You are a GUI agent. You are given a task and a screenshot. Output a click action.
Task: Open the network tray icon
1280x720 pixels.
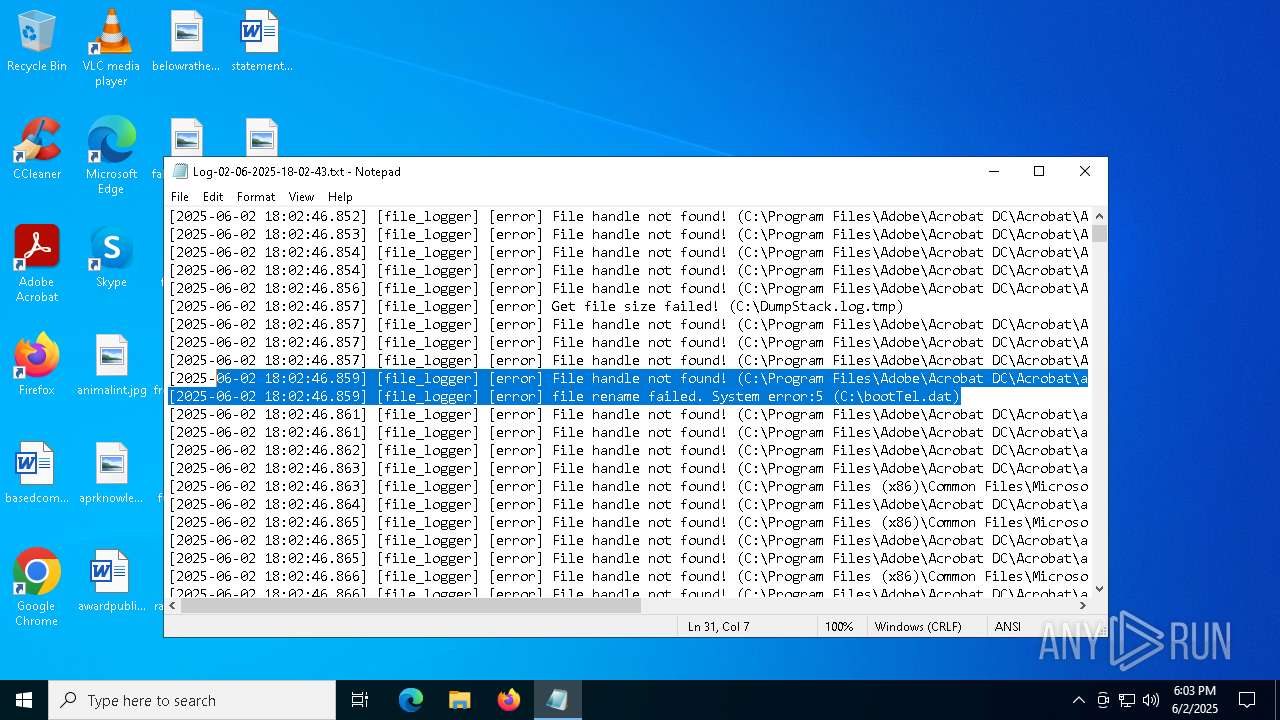pos(1127,700)
